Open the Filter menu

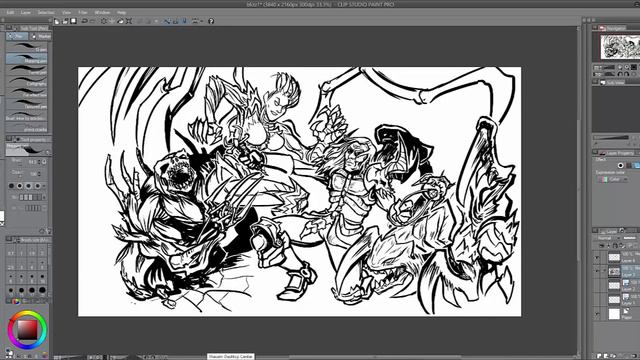(83, 12)
